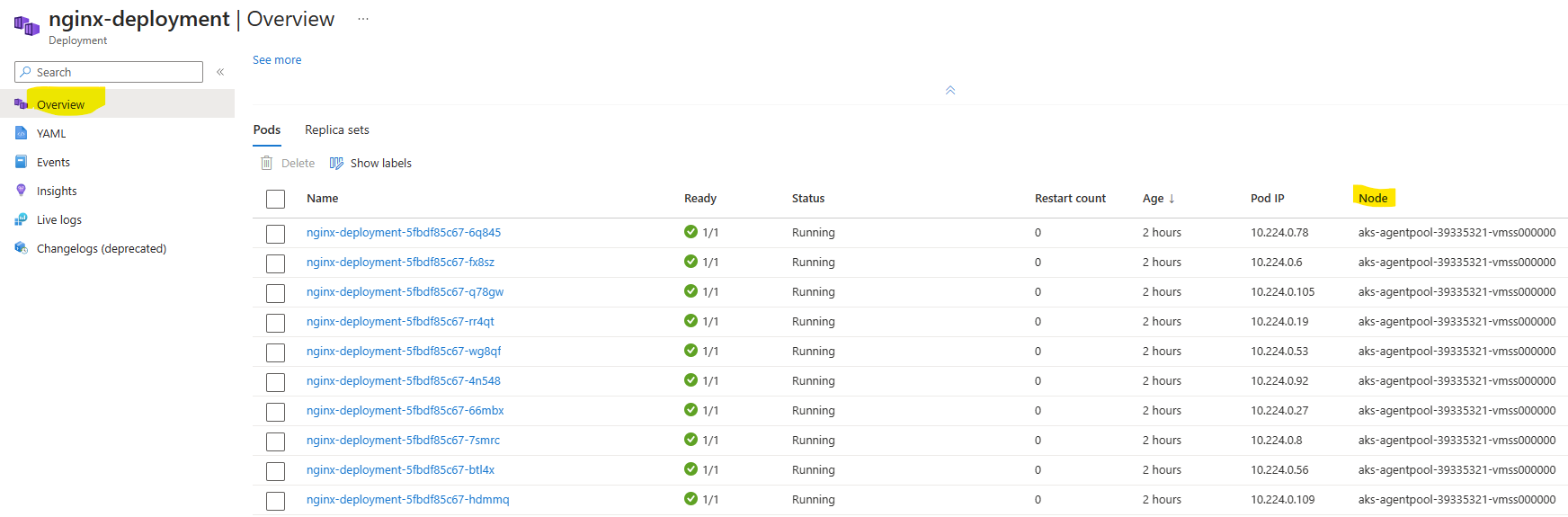
Task: Open the YAML menu item
Action: 51,133
